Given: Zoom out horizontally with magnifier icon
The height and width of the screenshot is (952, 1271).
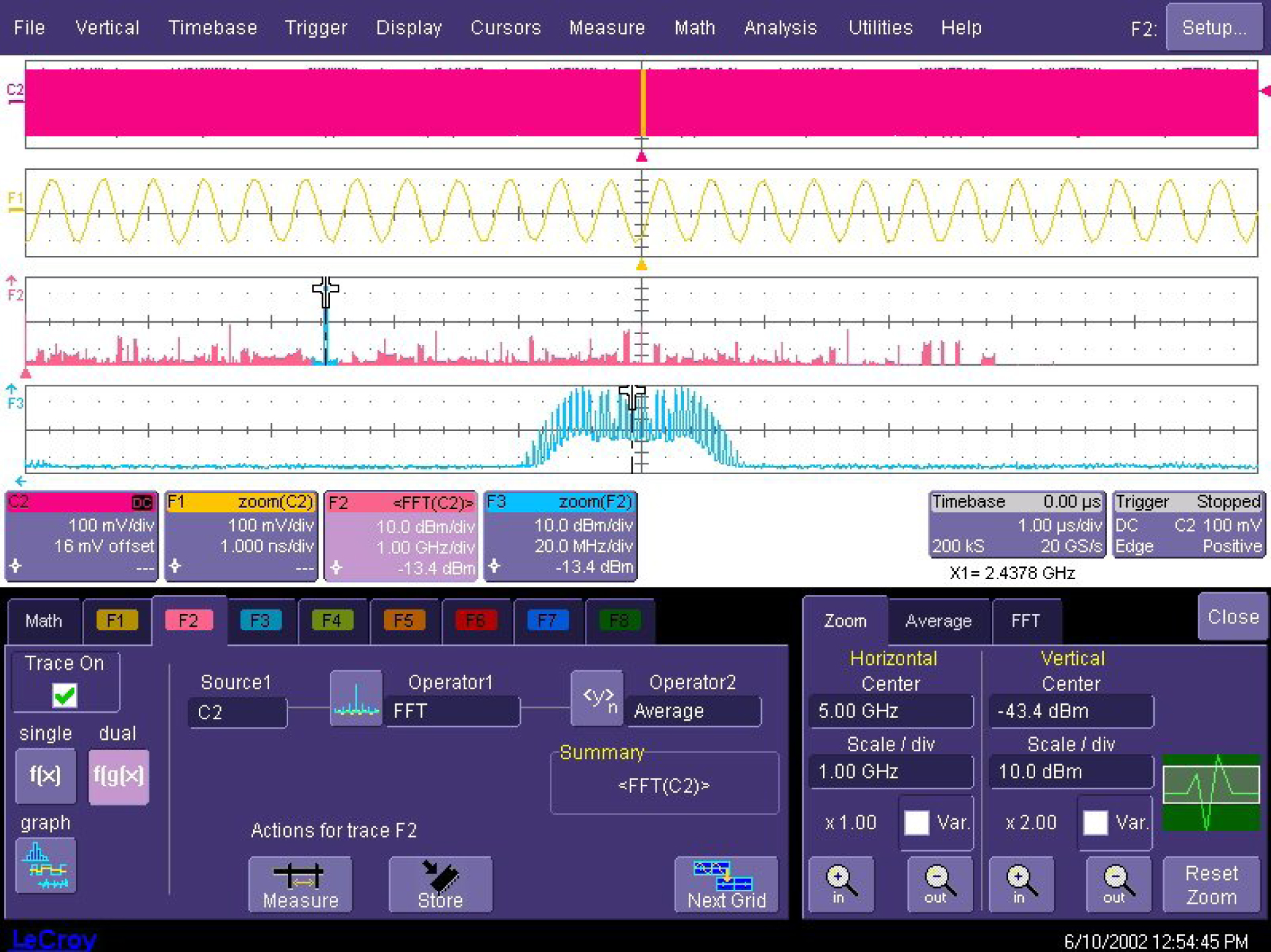Looking at the screenshot, I should click(x=939, y=885).
